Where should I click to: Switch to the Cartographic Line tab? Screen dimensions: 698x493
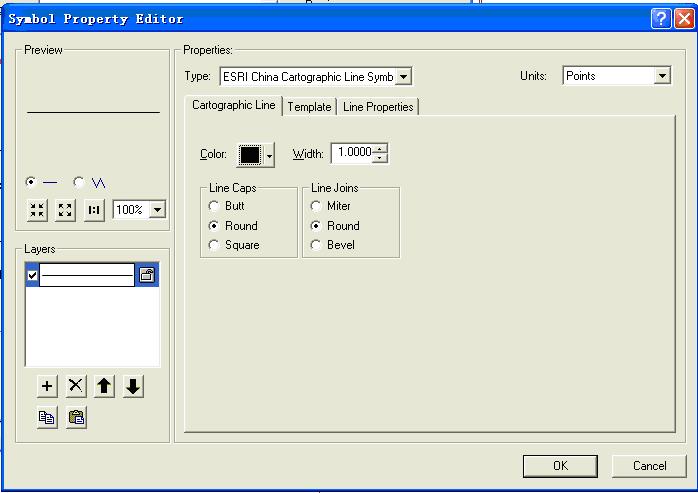click(x=233, y=106)
